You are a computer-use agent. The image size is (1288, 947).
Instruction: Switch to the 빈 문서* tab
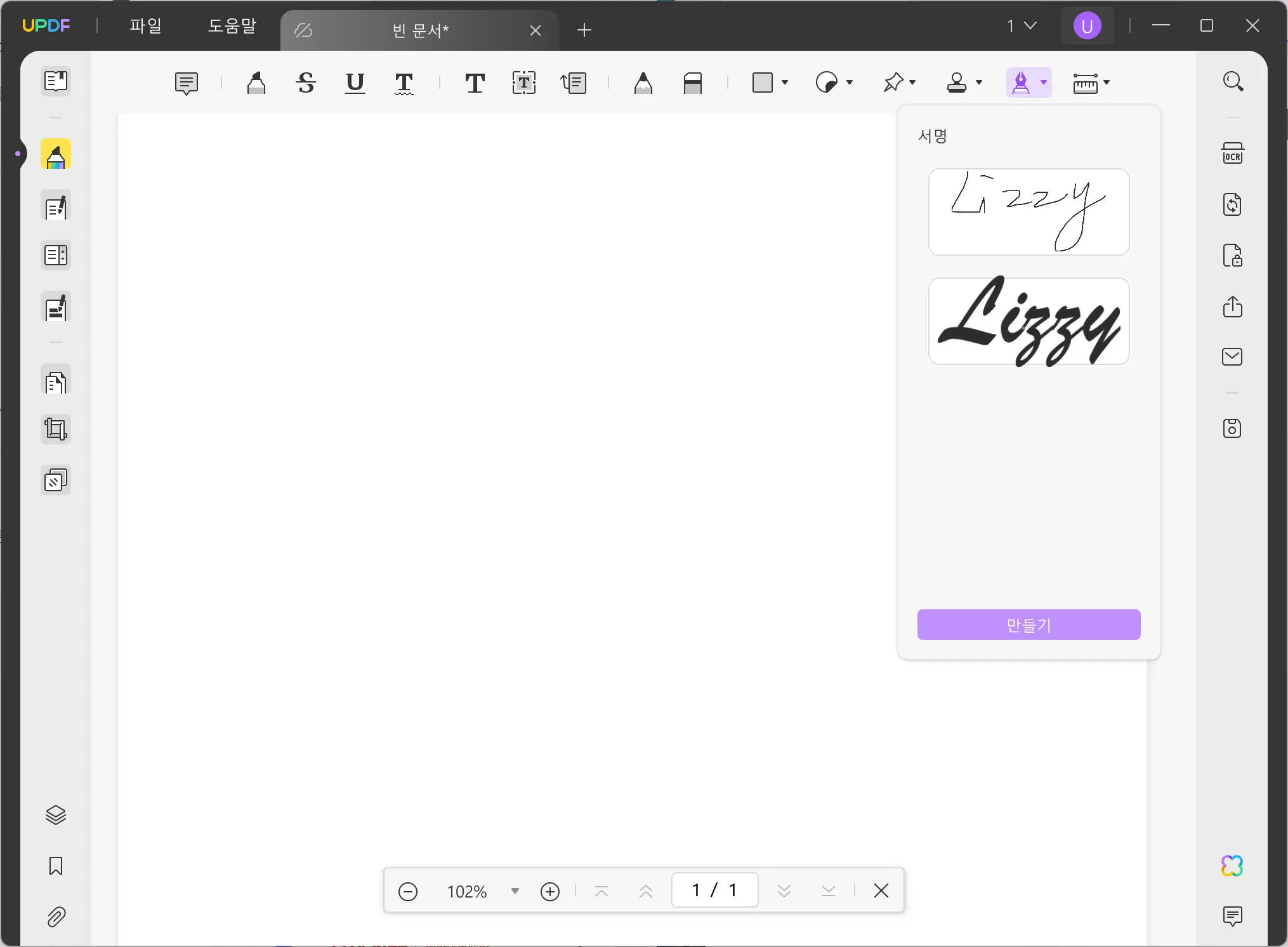[x=420, y=30]
